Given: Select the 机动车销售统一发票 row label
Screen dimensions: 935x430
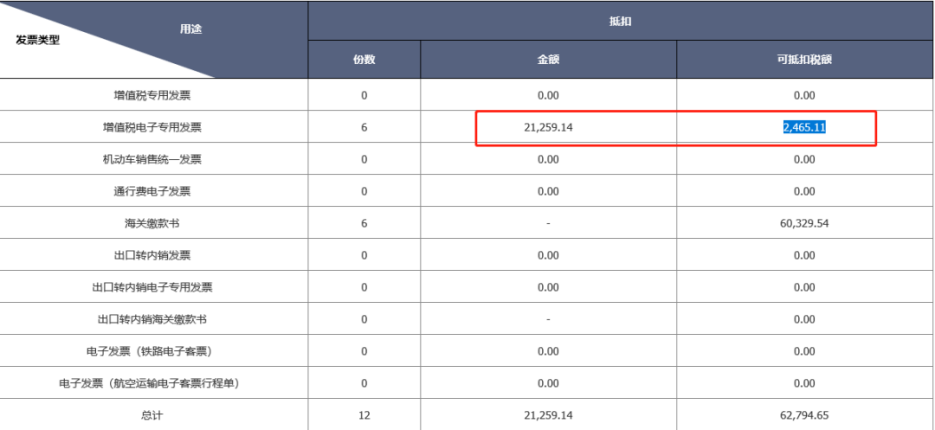Looking at the screenshot, I should tap(152, 159).
